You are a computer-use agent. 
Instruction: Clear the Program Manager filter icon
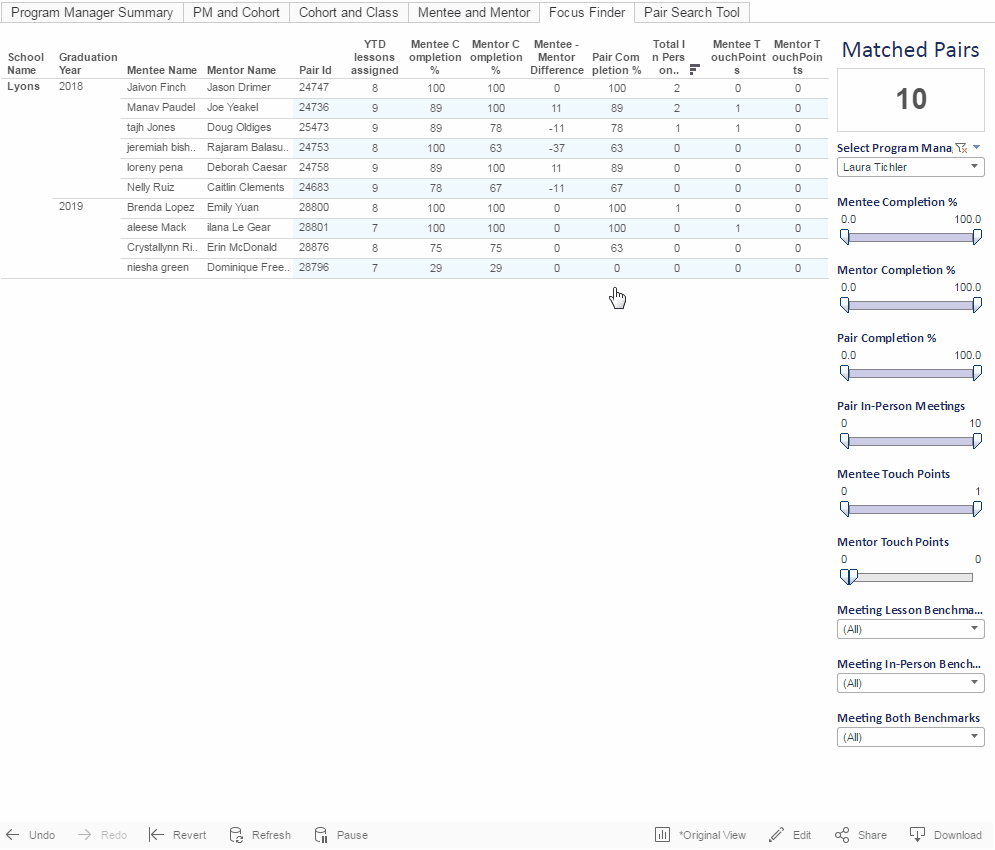(x=961, y=148)
